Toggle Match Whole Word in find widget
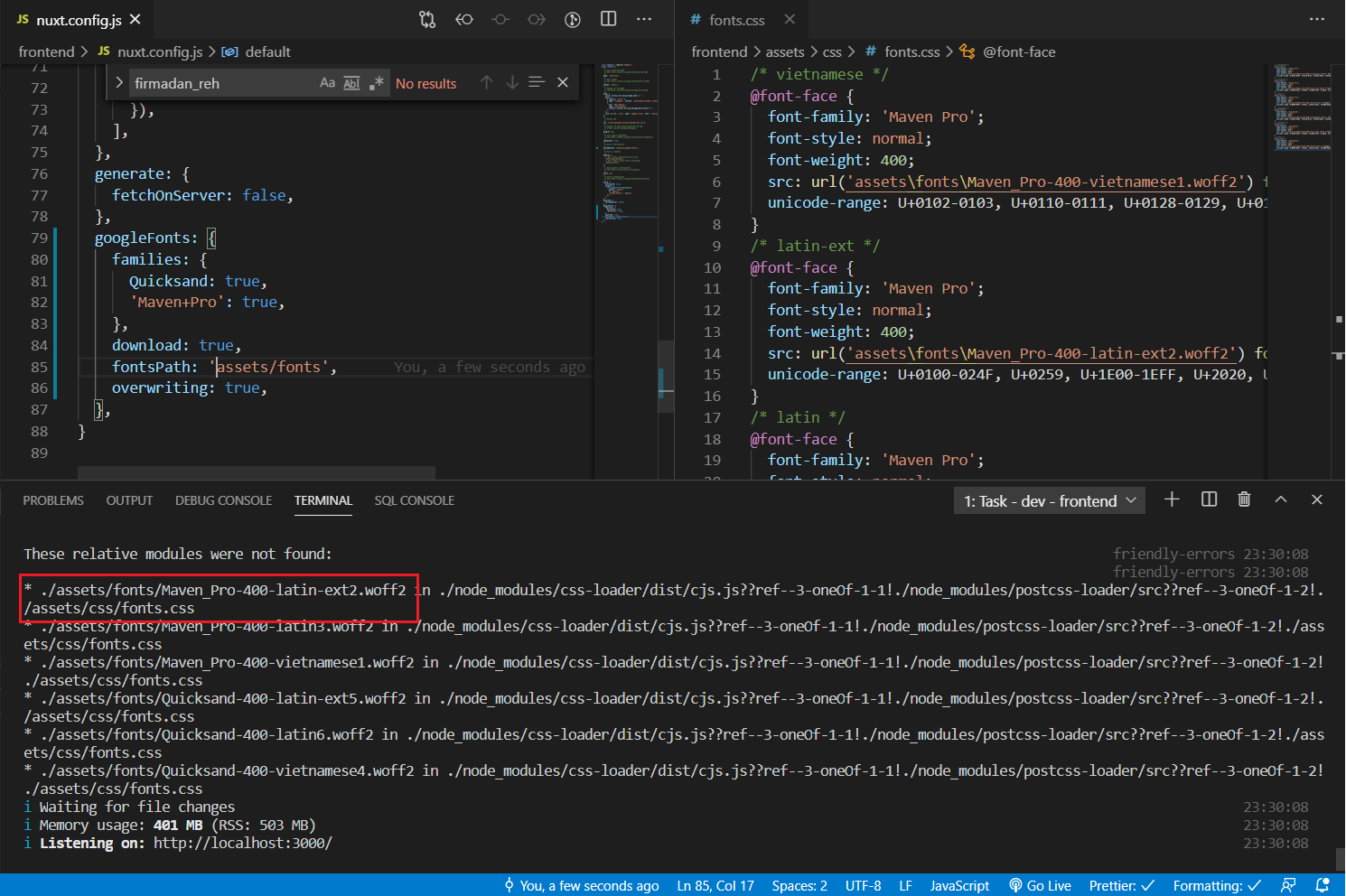The image size is (1346, 896). [352, 83]
